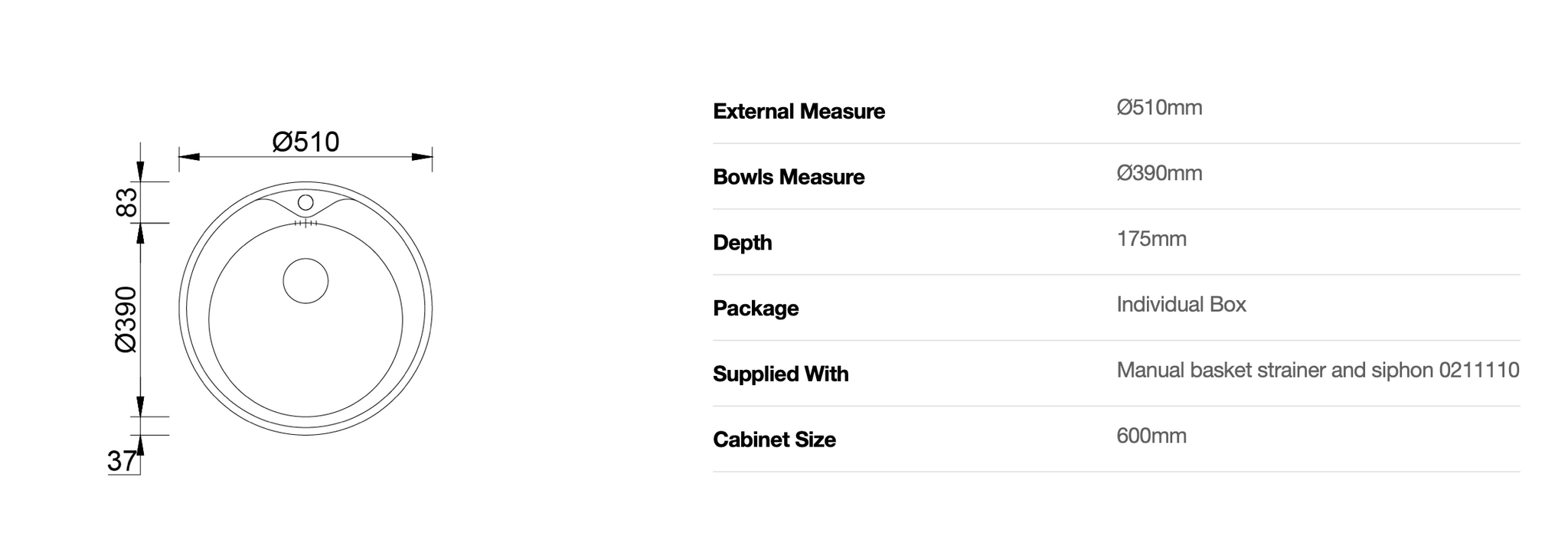Screen dimensions: 1568x536
Task: Select the Depth label
Action: point(742,243)
